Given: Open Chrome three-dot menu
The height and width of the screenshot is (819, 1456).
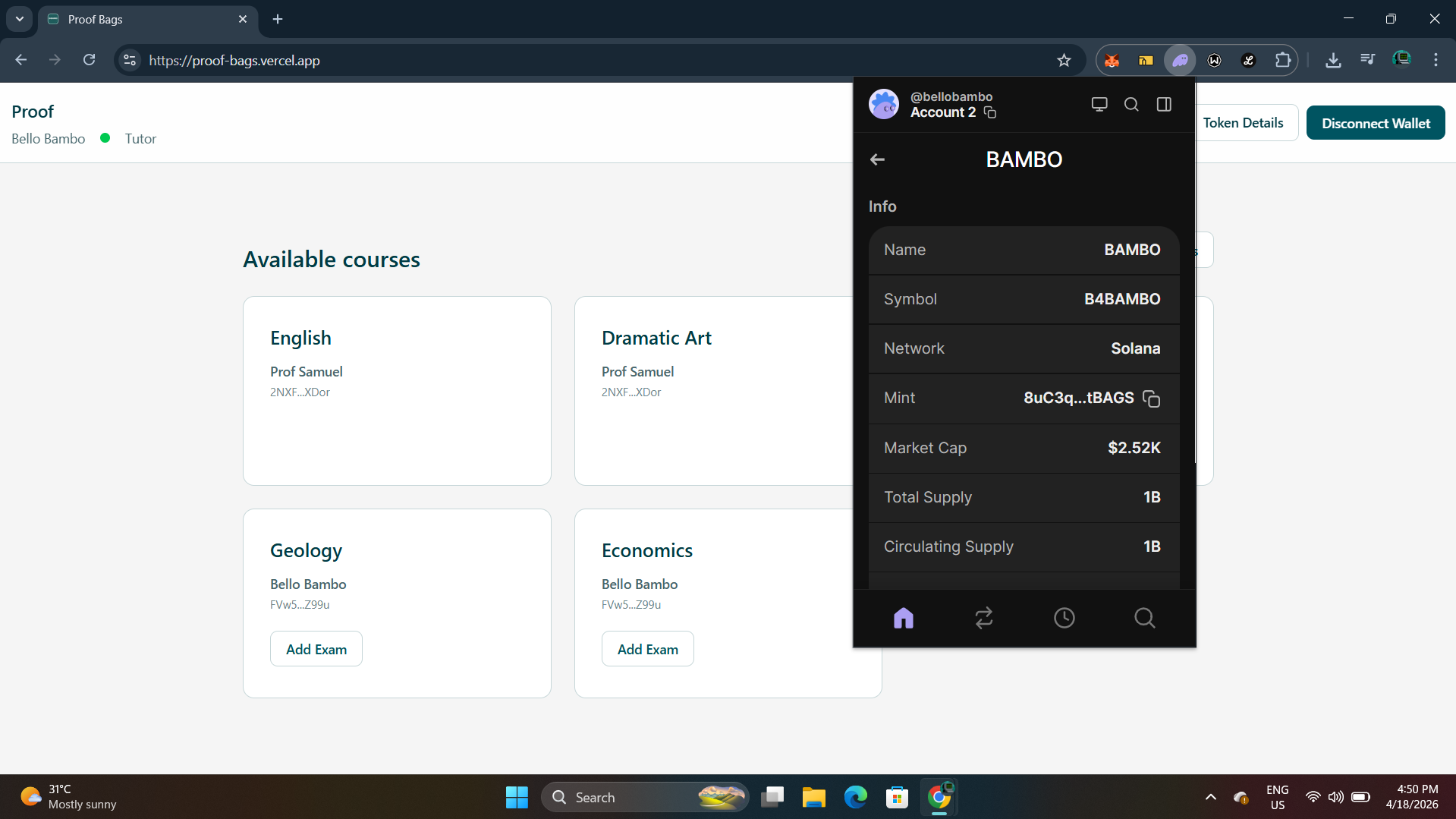Looking at the screenshot, I should point(1436,60).
